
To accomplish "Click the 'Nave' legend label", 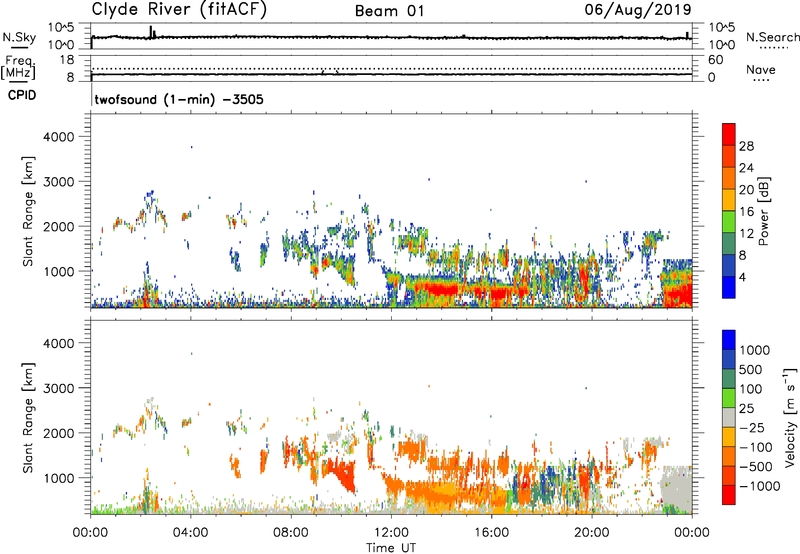I will (761, 70).
